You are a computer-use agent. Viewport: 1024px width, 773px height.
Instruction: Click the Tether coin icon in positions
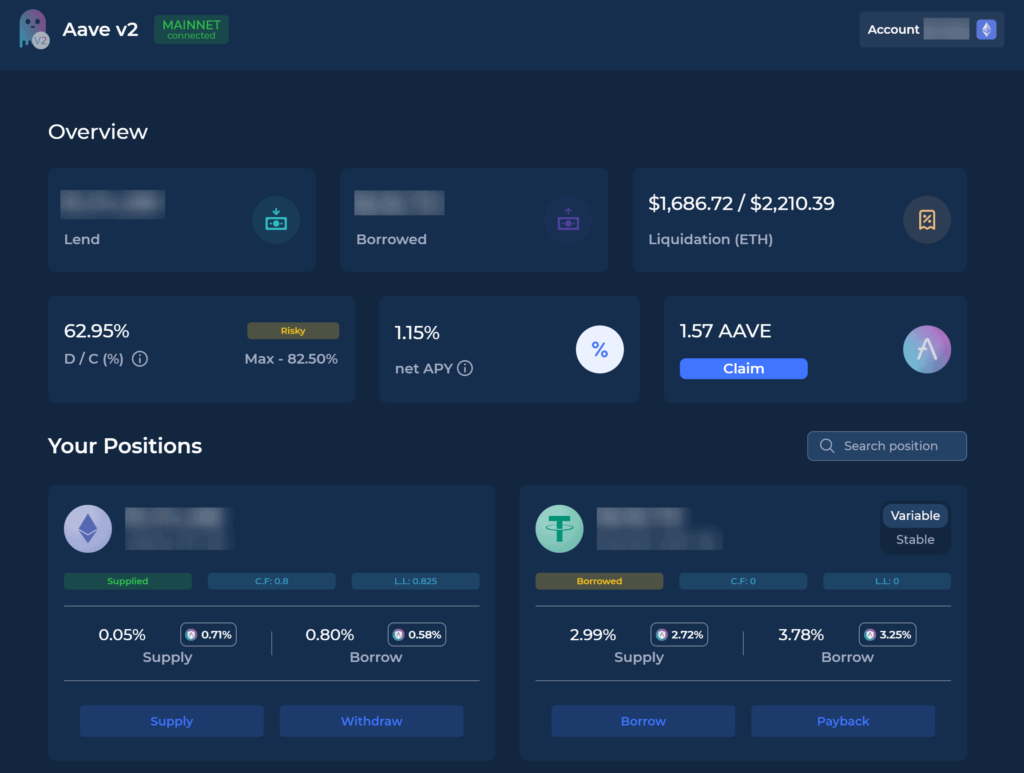point(560,529)
